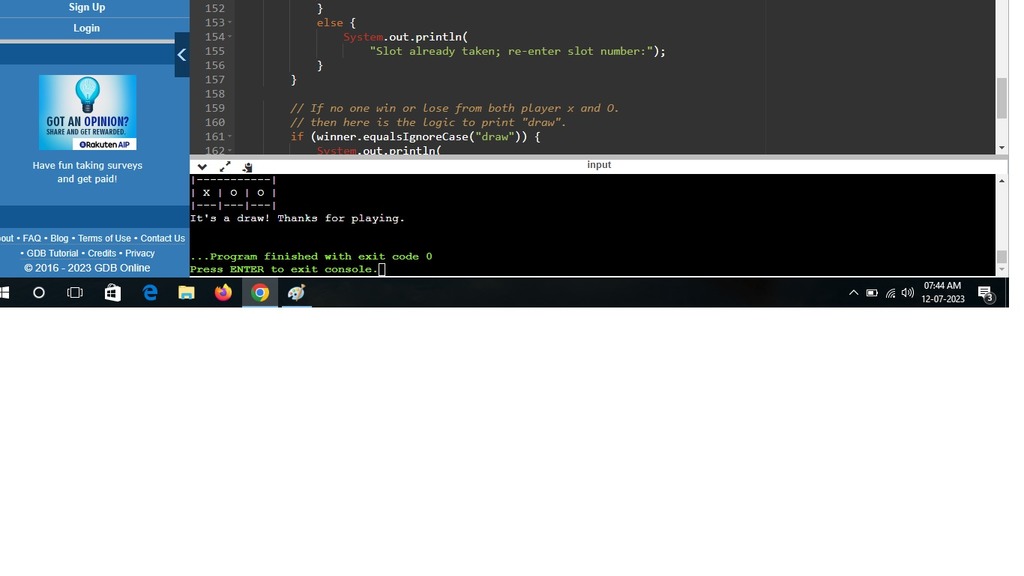Image resolution: width=1024 pixels, height=576 pixels.
Task: Click the "Slot already taken" string line
Action: [517, 52]
